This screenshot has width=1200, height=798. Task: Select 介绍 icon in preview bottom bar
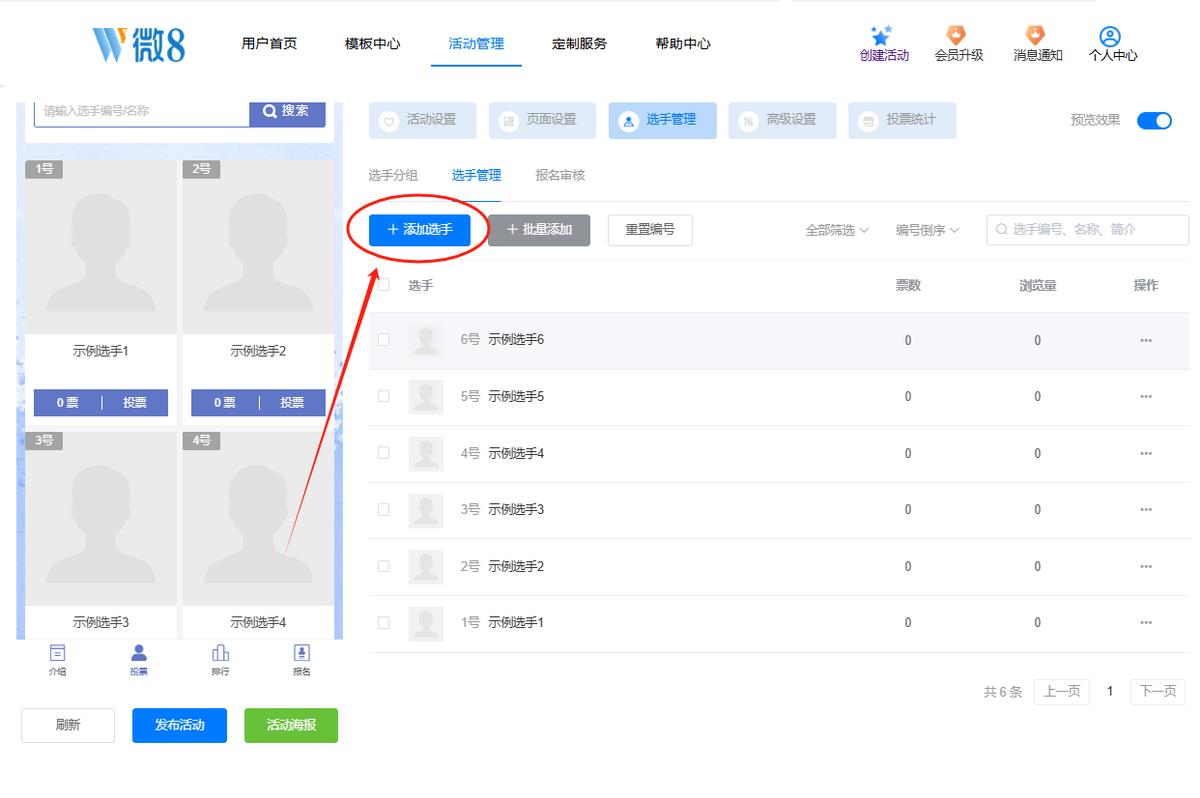(x=57, y=653)
